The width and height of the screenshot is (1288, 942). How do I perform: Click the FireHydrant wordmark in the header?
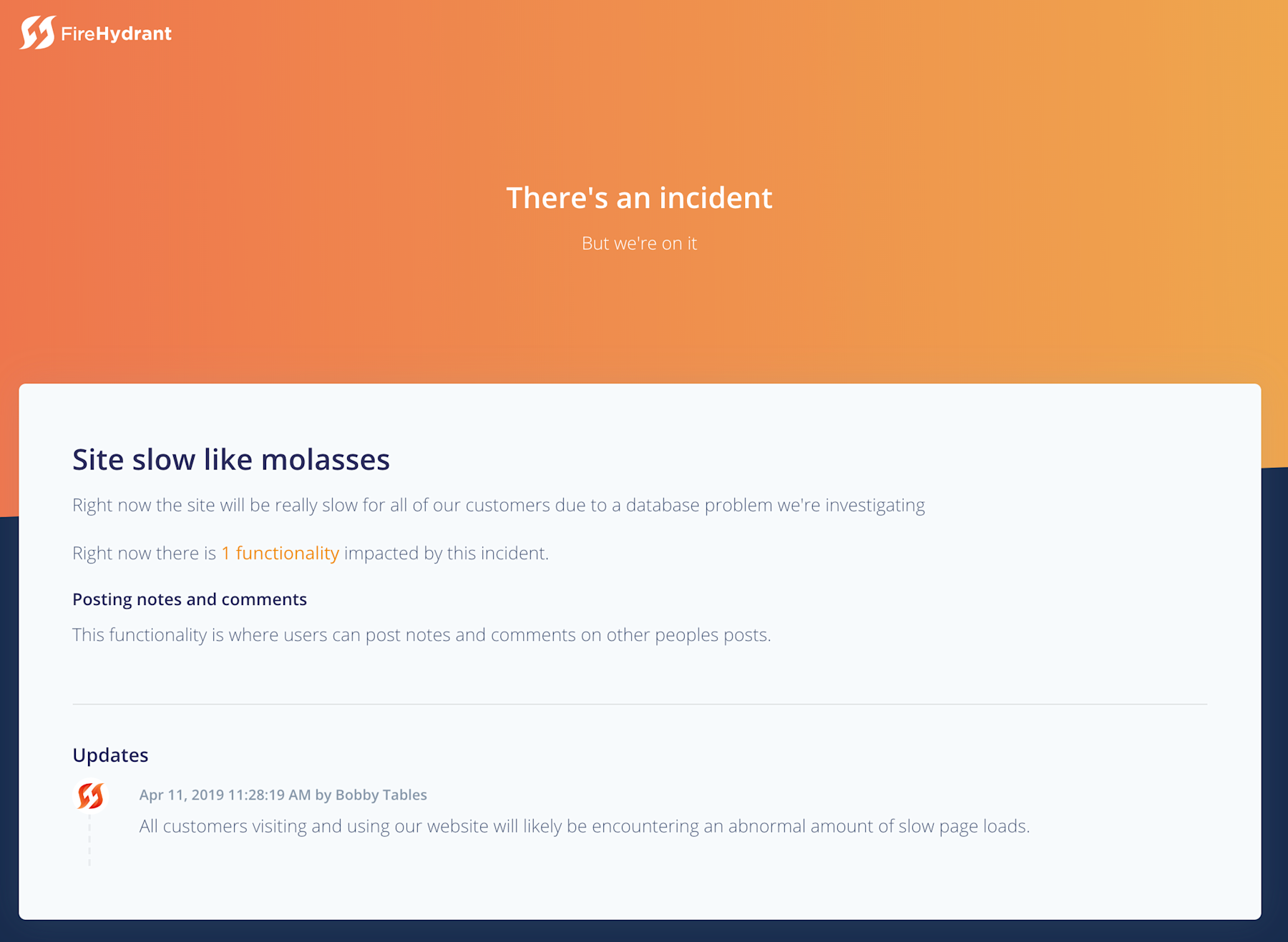pos(116,33)
